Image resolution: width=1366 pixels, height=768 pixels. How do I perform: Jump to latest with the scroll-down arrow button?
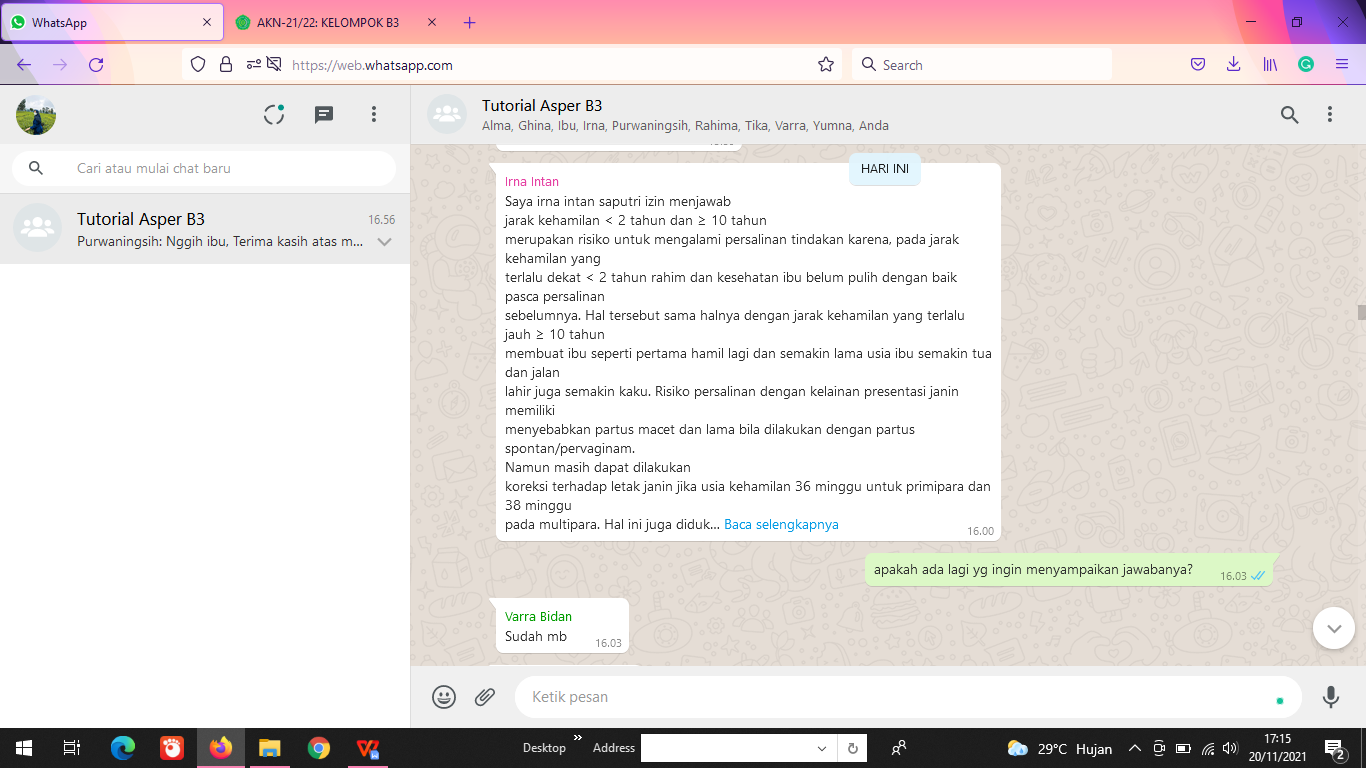(x=1333, y=628)
